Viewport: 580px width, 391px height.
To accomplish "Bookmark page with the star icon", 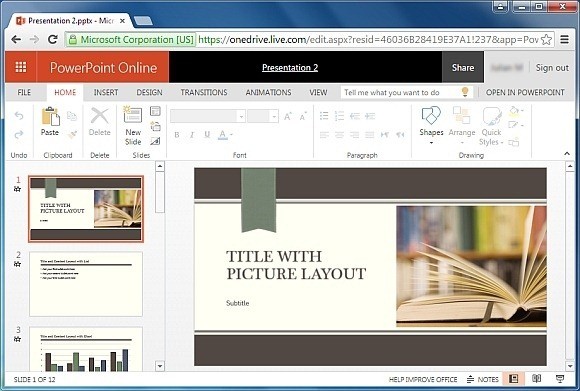I will tap(546, 40).
